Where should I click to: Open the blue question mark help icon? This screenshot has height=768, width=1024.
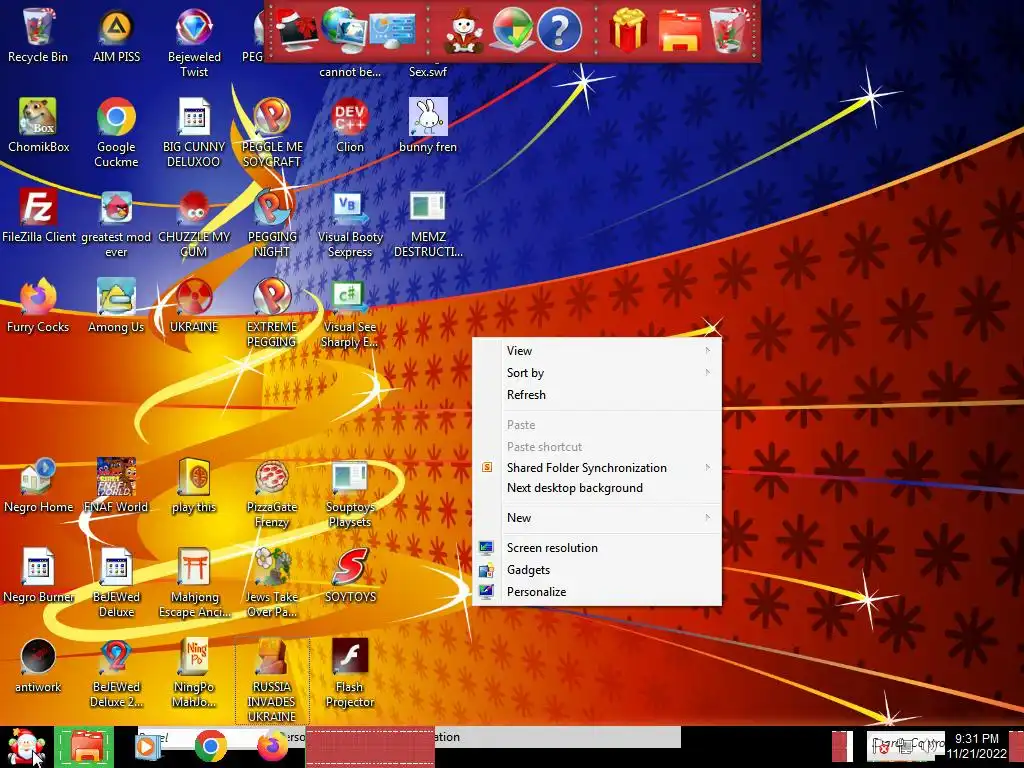pyautogui.click(x=559, y=30)
